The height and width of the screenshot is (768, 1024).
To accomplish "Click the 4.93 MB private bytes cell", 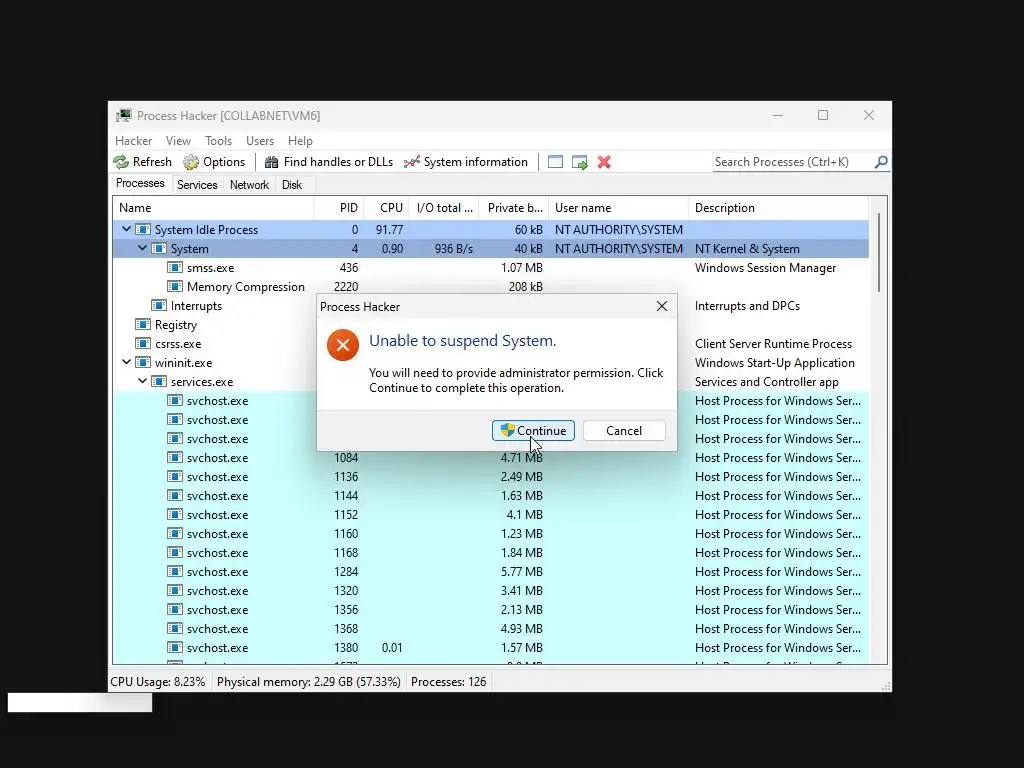I will point(521,629).
